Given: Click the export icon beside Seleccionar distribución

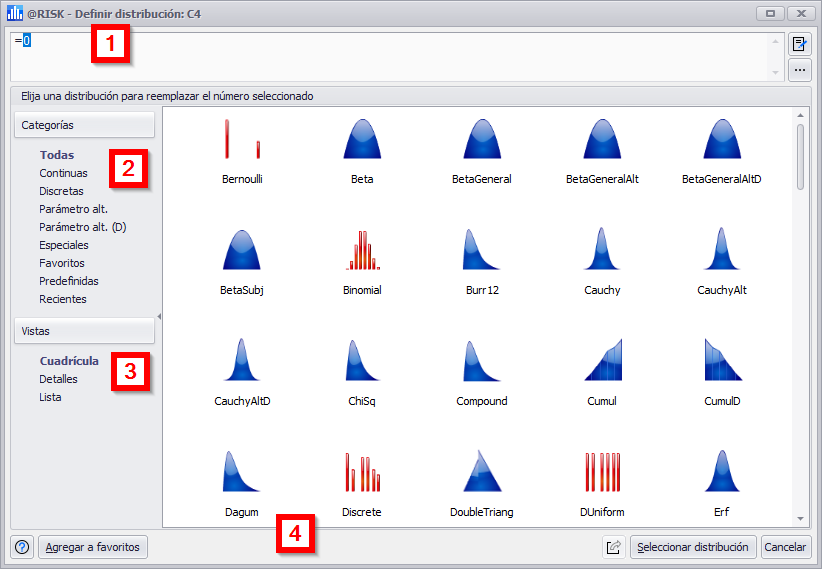Looking at the screenshot, I should (x=613, y=547).
